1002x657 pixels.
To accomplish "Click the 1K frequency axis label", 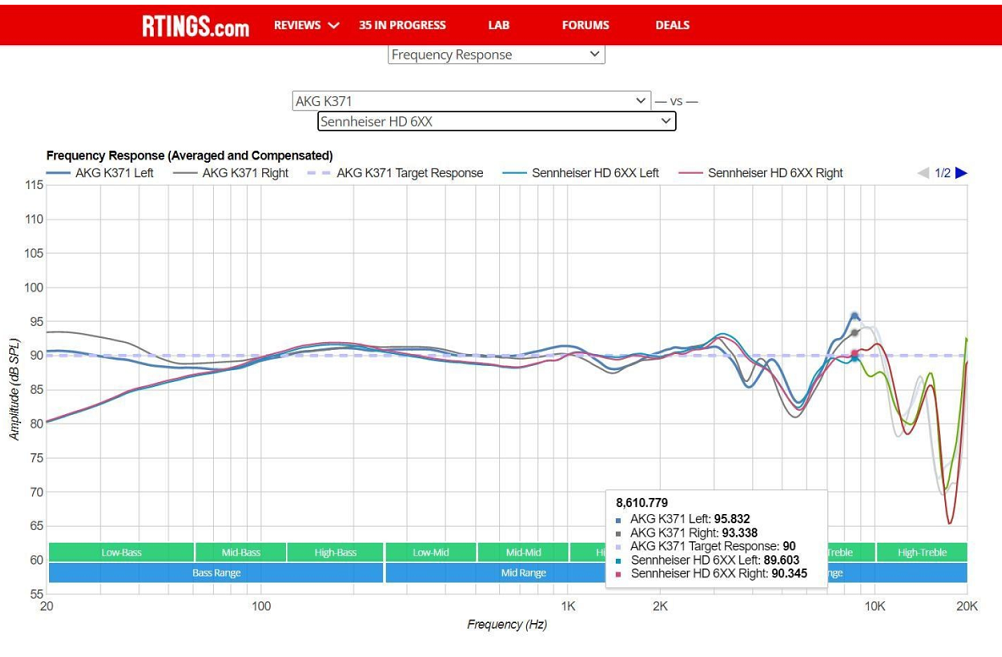I will pyautogui.click(x=567, y=606).
